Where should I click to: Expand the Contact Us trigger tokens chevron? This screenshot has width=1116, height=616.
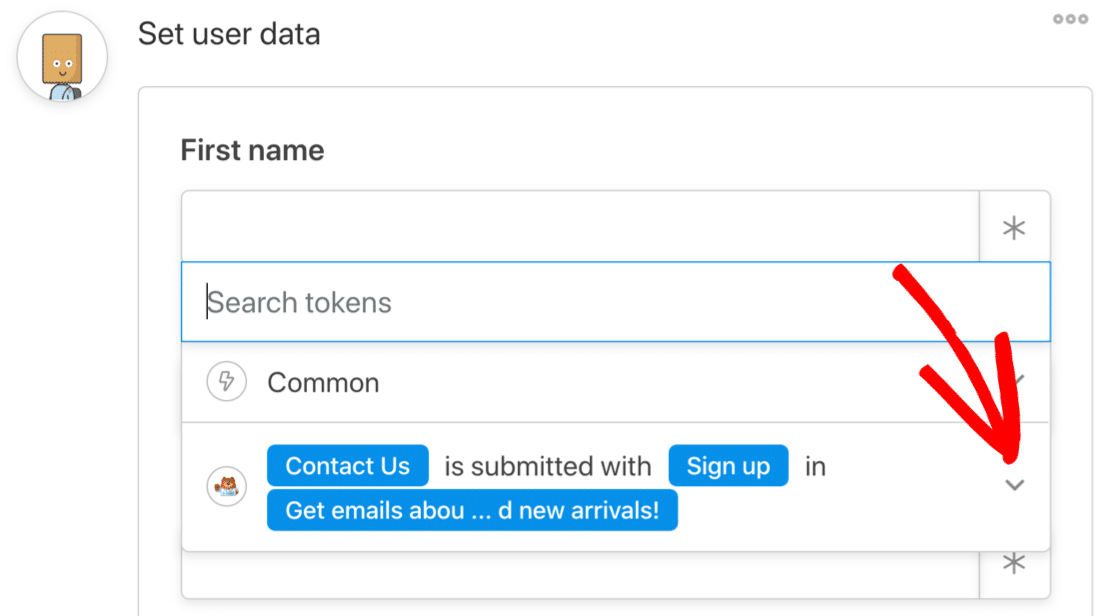tap(1014, 486)
